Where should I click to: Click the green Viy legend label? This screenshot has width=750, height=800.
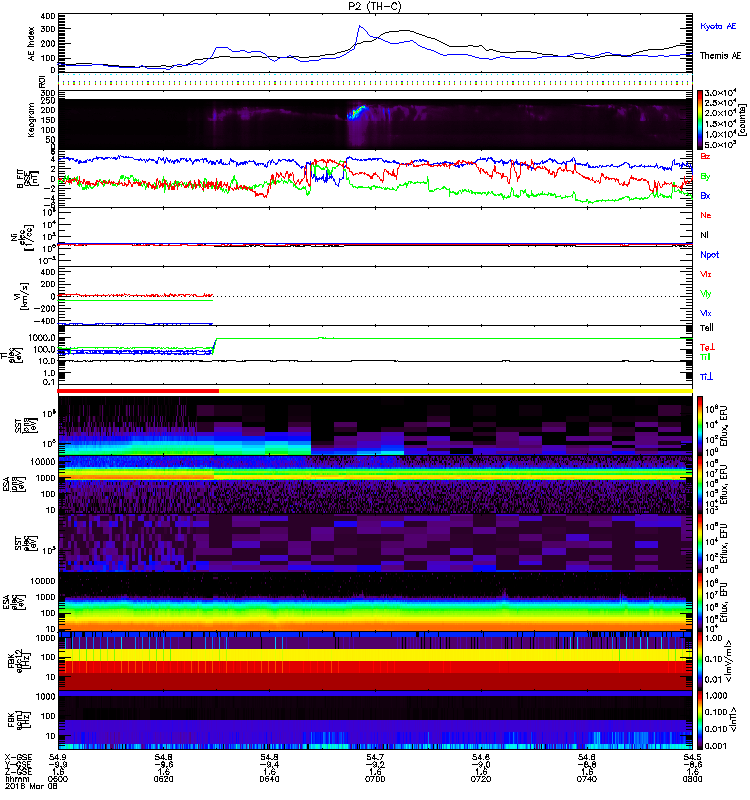pyautogui.click(x=706, y=294)
